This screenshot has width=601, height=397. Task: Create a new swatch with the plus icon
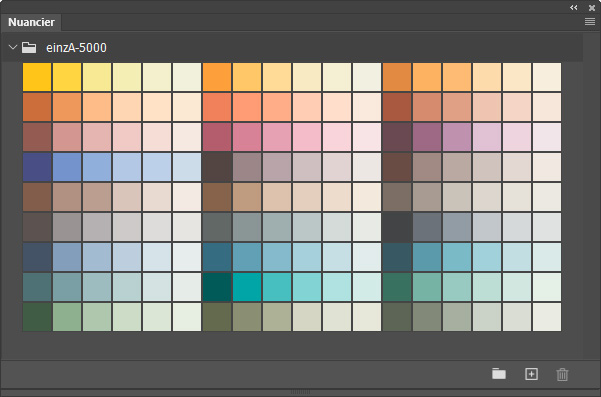click(x=531, y=374)
